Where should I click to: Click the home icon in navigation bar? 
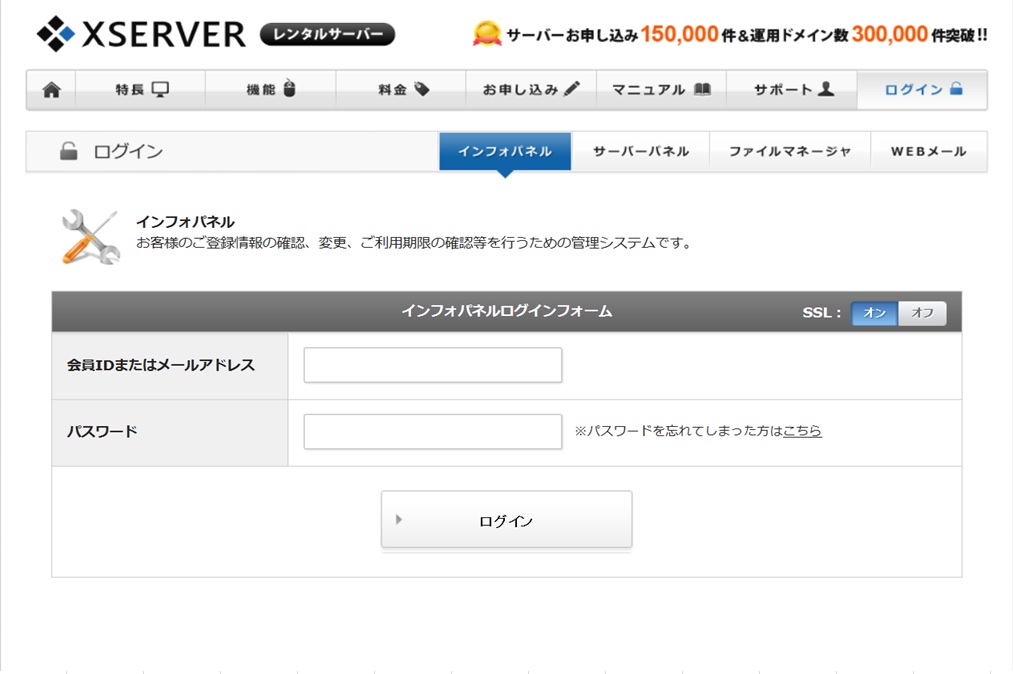(51, 90)
